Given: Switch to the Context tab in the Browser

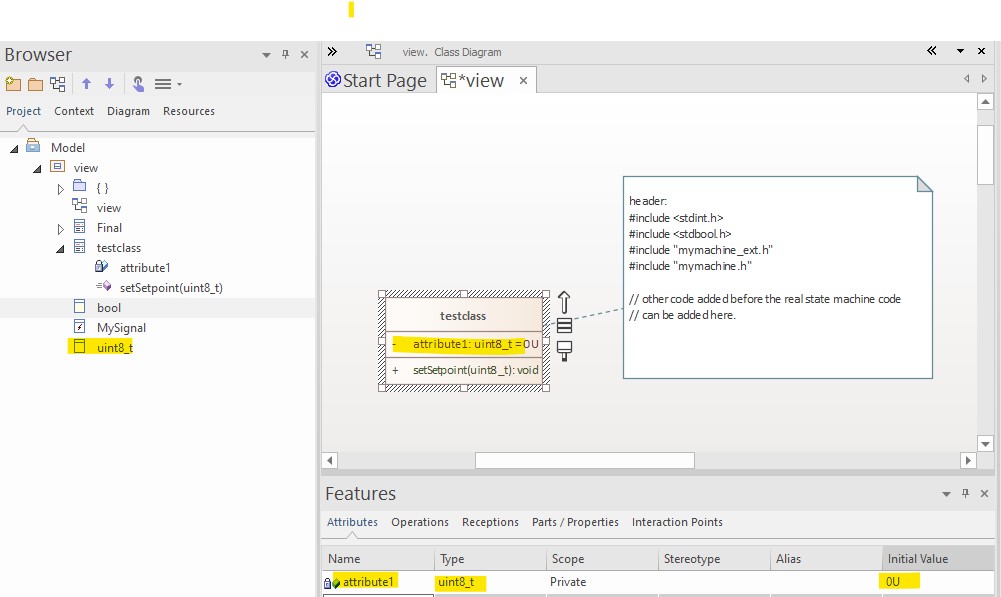Looking at the screenshot, I should 74,111.
